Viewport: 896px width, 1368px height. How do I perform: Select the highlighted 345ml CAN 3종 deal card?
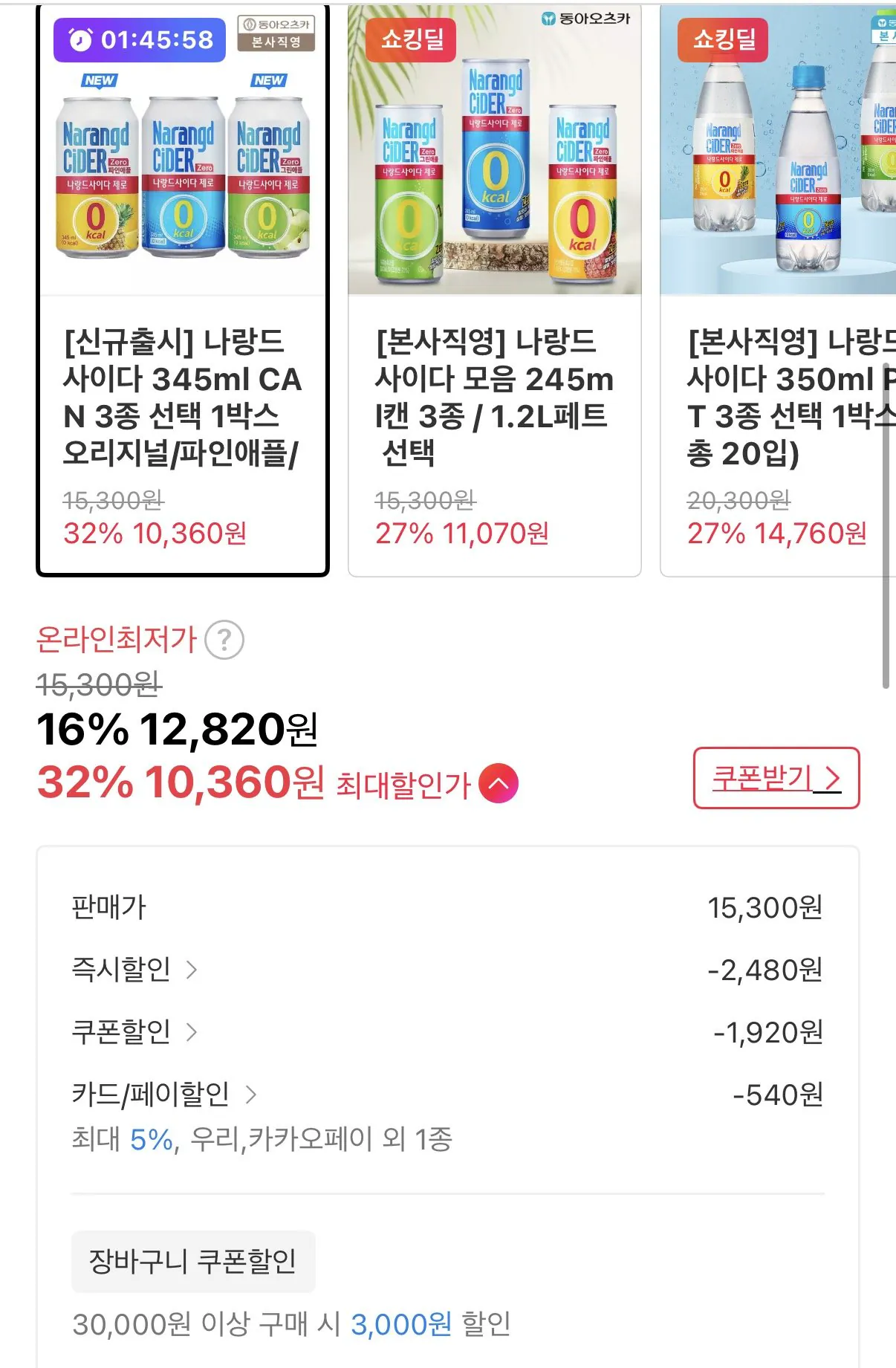[183, 290]
